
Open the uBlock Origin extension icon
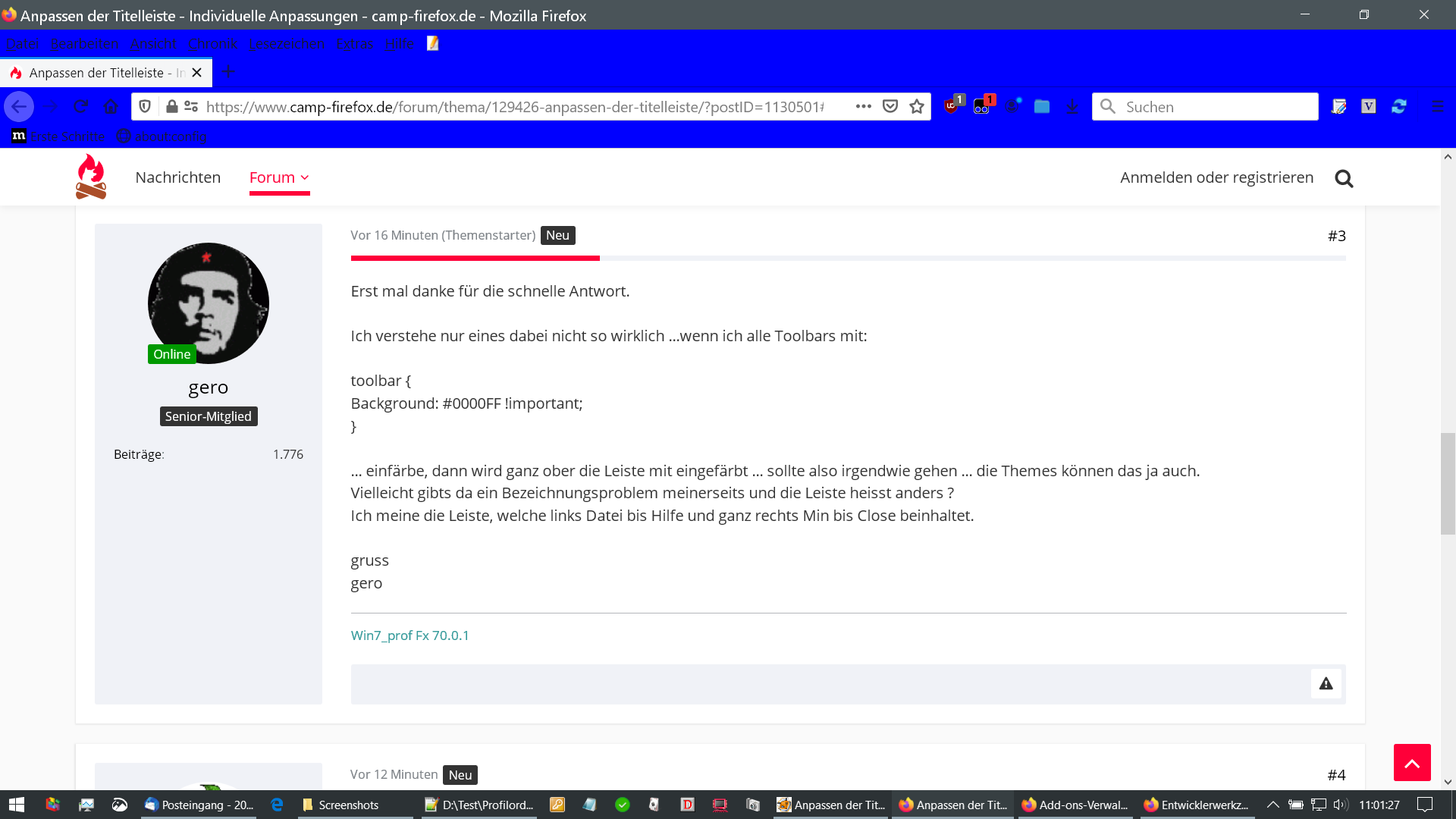(952, 106)
